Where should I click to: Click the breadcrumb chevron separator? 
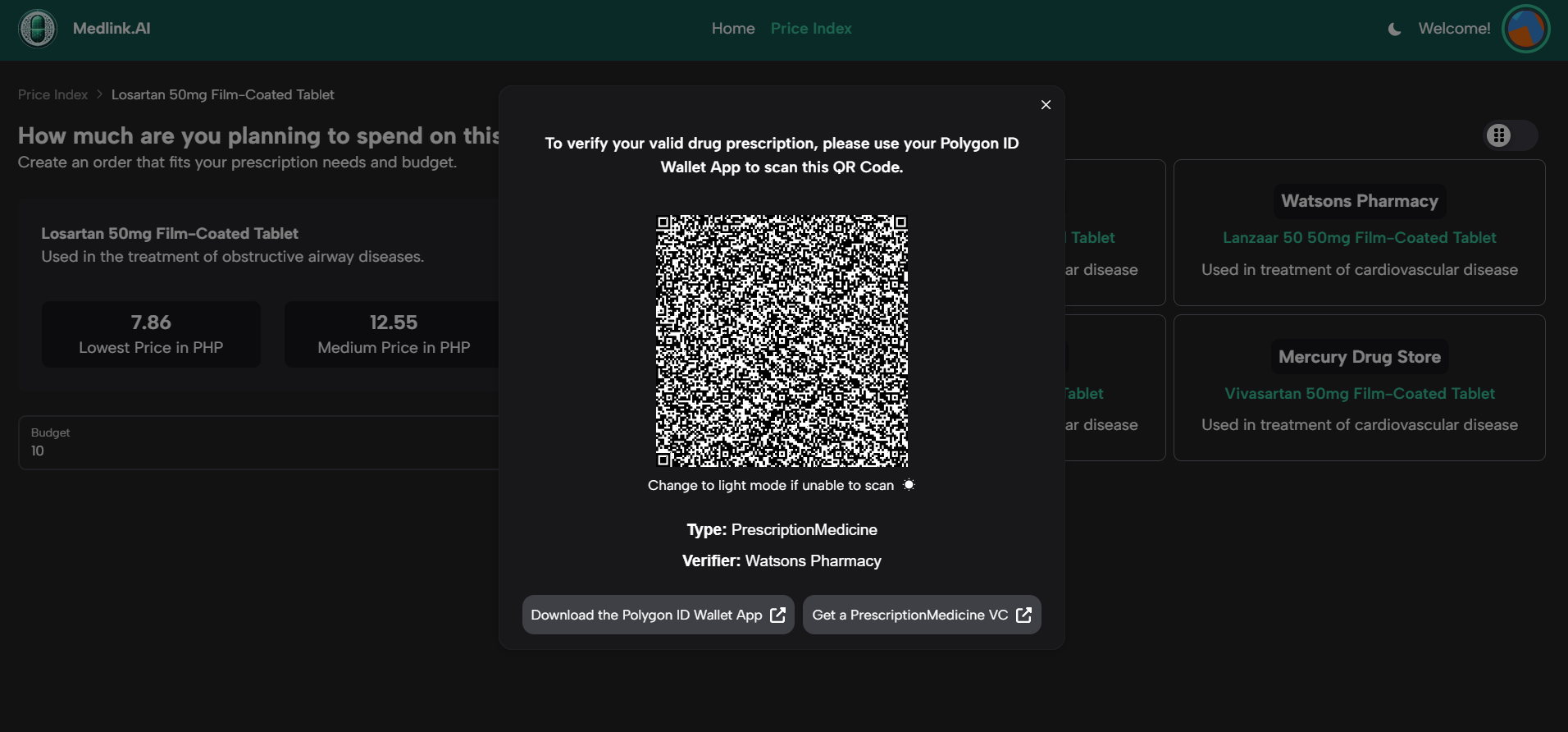click(99, 94)
